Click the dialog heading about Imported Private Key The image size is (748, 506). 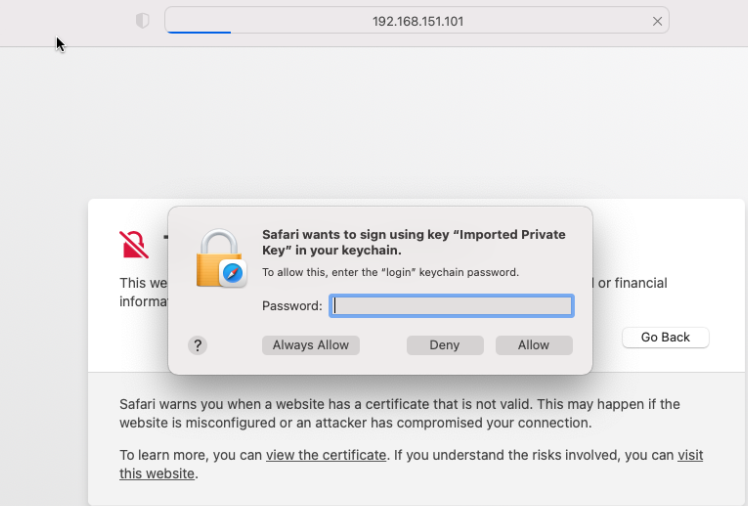414,242
